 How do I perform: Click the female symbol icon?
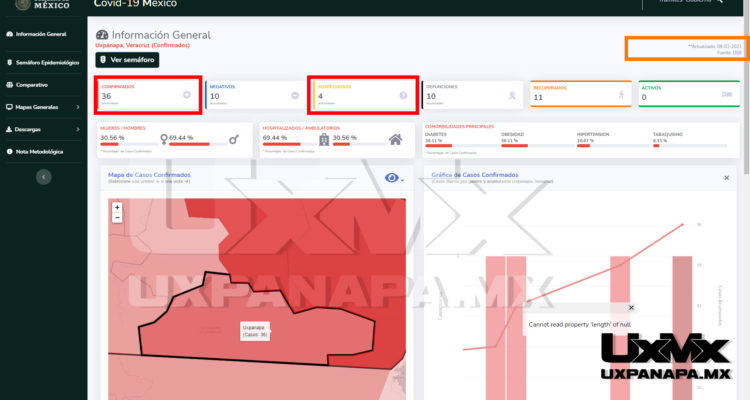[164, 139]
